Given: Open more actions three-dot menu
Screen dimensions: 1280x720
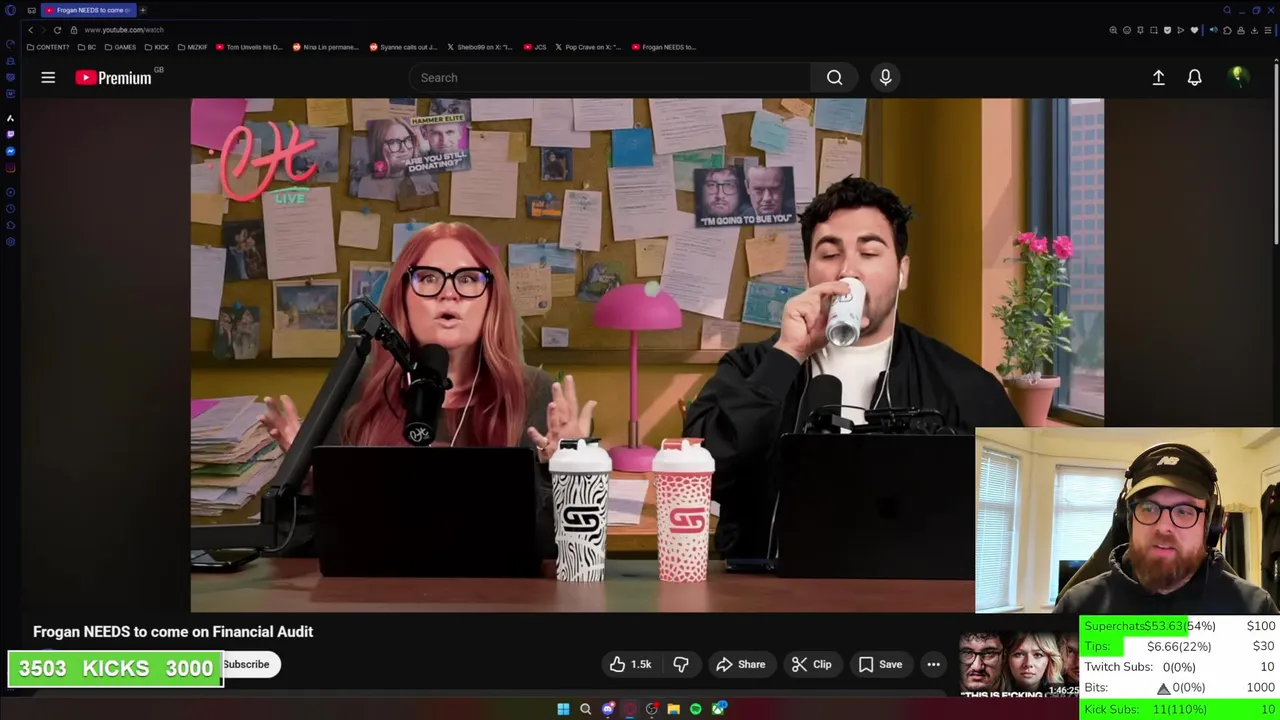Looking at the screenshot, I should [x=933, y=664].
